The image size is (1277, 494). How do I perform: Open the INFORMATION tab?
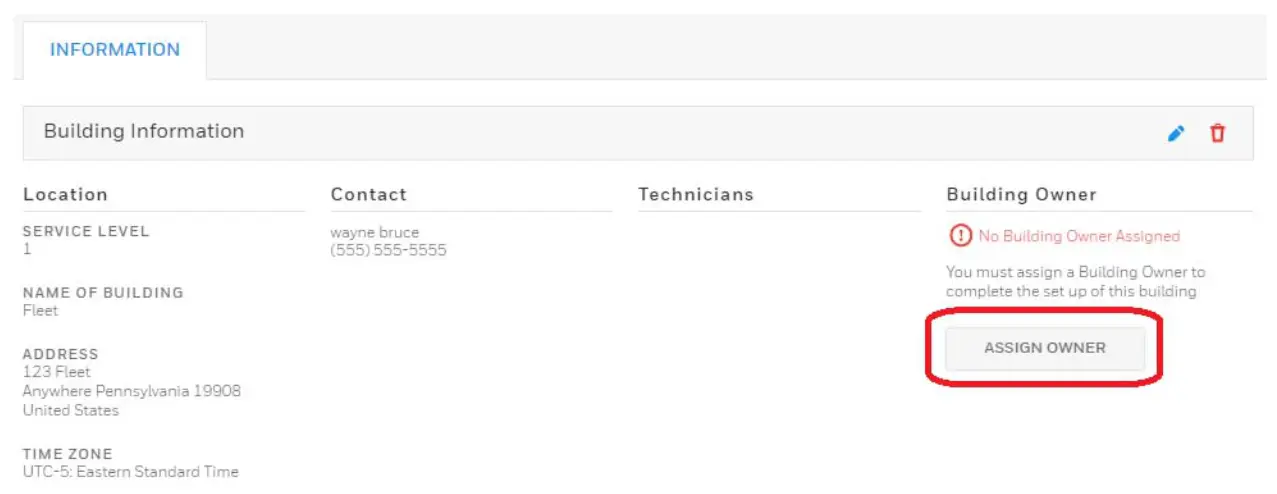tap(115, 50)
